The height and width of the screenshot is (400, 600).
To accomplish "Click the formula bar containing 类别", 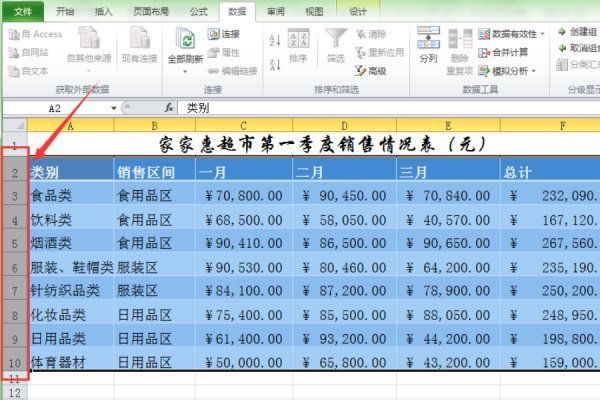I will [389, 108].
